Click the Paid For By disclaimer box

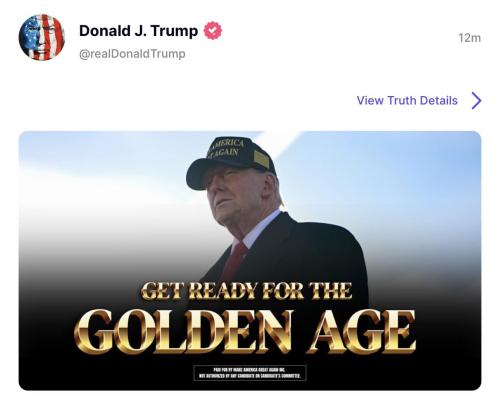click(250, 373)
